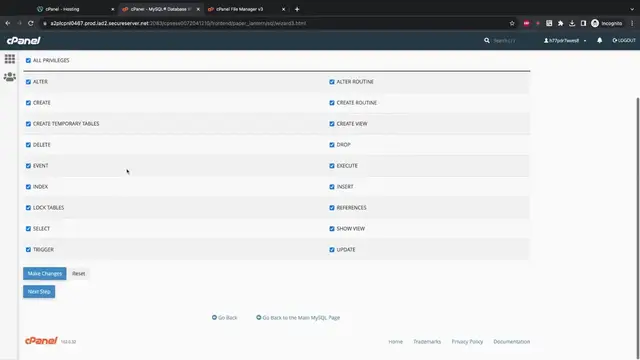Toggle the EXECUTE privilege checkbox
The height and width of the screenshot is (360, 640).
[x=332, y=166]
